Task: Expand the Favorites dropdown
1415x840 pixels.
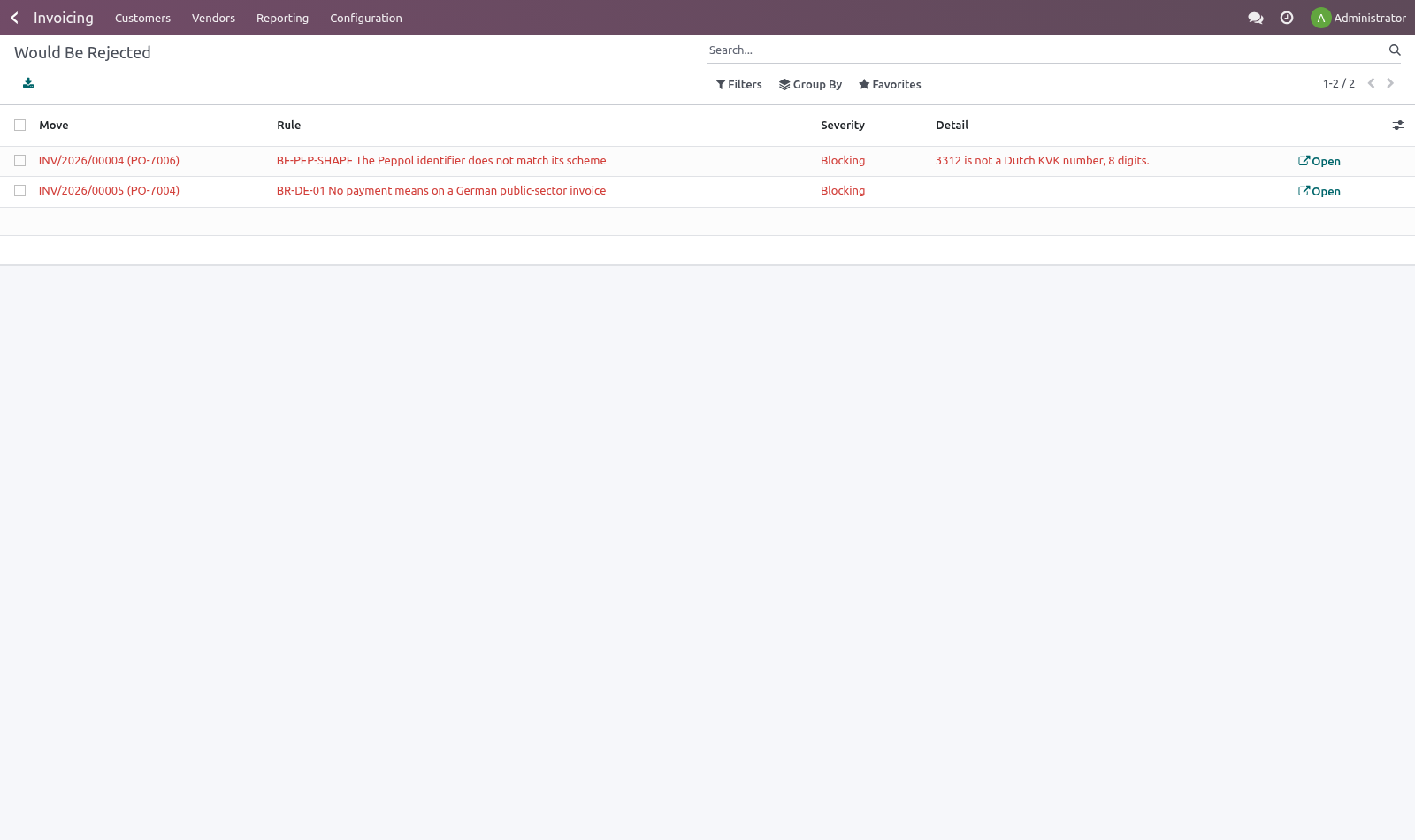Action: tap(890, 85)
